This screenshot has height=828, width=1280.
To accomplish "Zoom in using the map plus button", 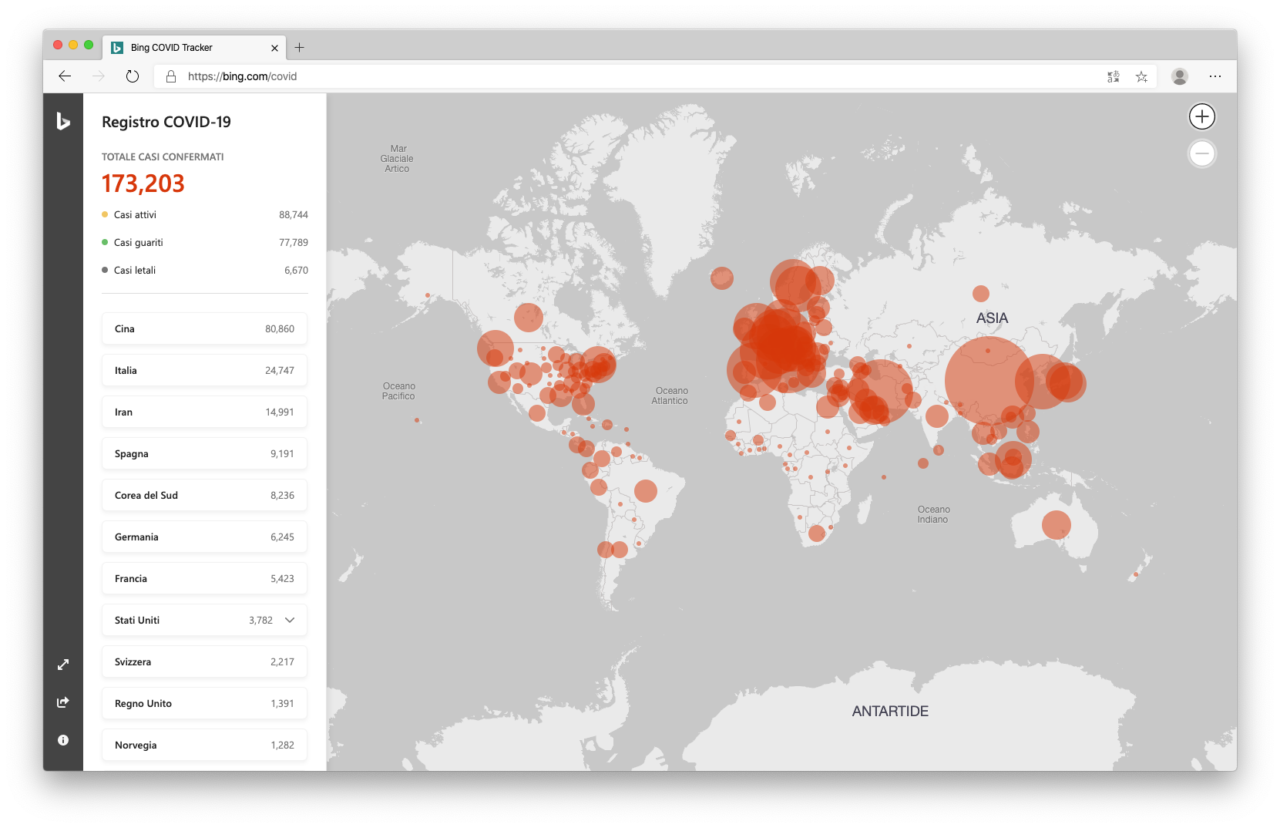I will coord(1201,116).
